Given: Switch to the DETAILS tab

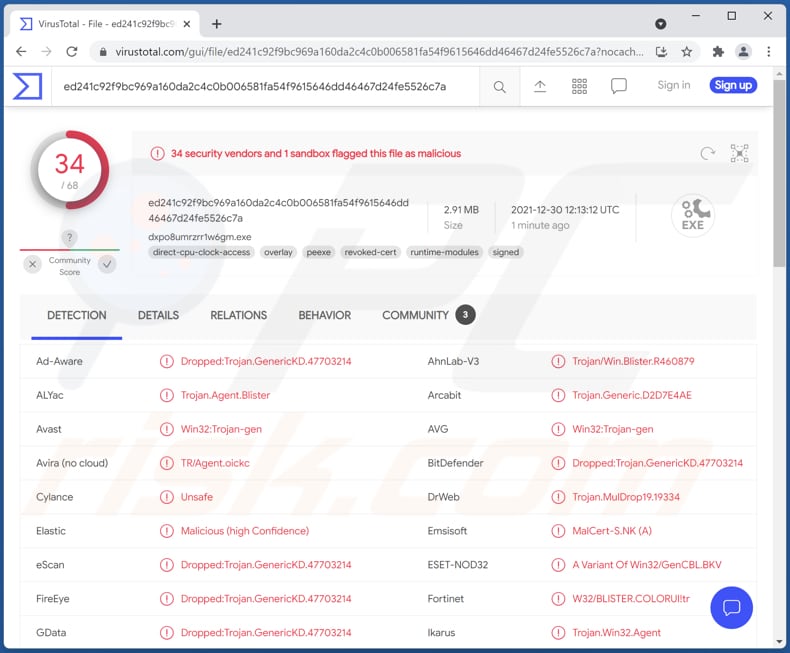Looking at the screenshot, I should point(158,315).
